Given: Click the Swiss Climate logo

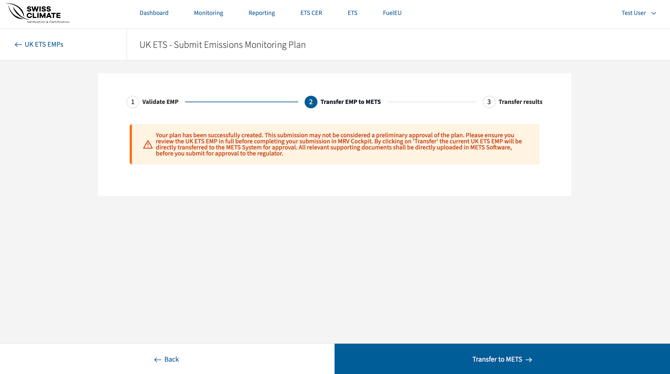Looking at the screenshot, I should pos(38,13).
